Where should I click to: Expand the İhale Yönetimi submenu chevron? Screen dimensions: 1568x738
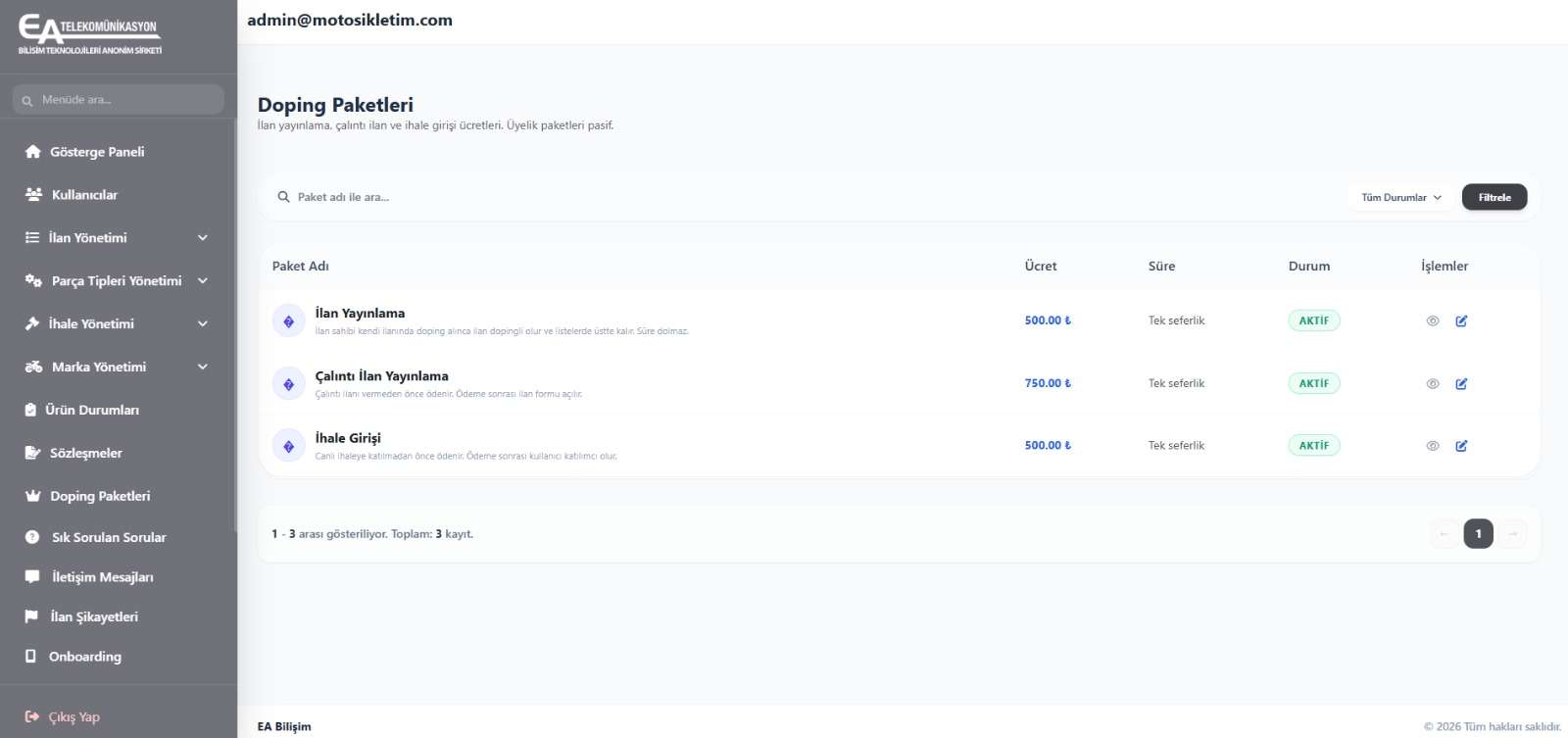click(203, 324)
